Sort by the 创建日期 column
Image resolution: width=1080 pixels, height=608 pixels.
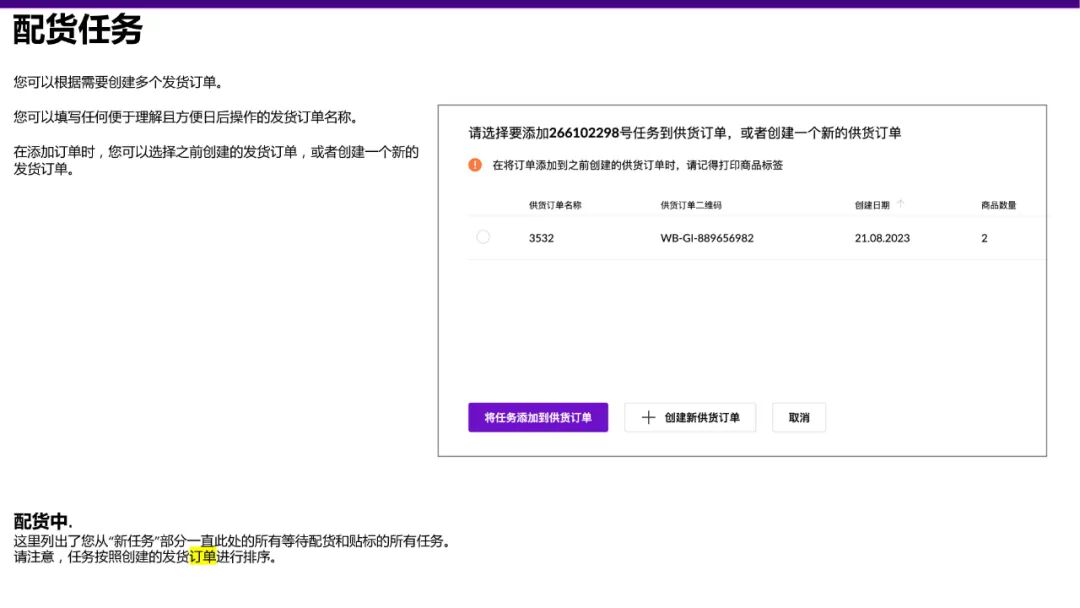pyautogui.click(x=872, y=204)
